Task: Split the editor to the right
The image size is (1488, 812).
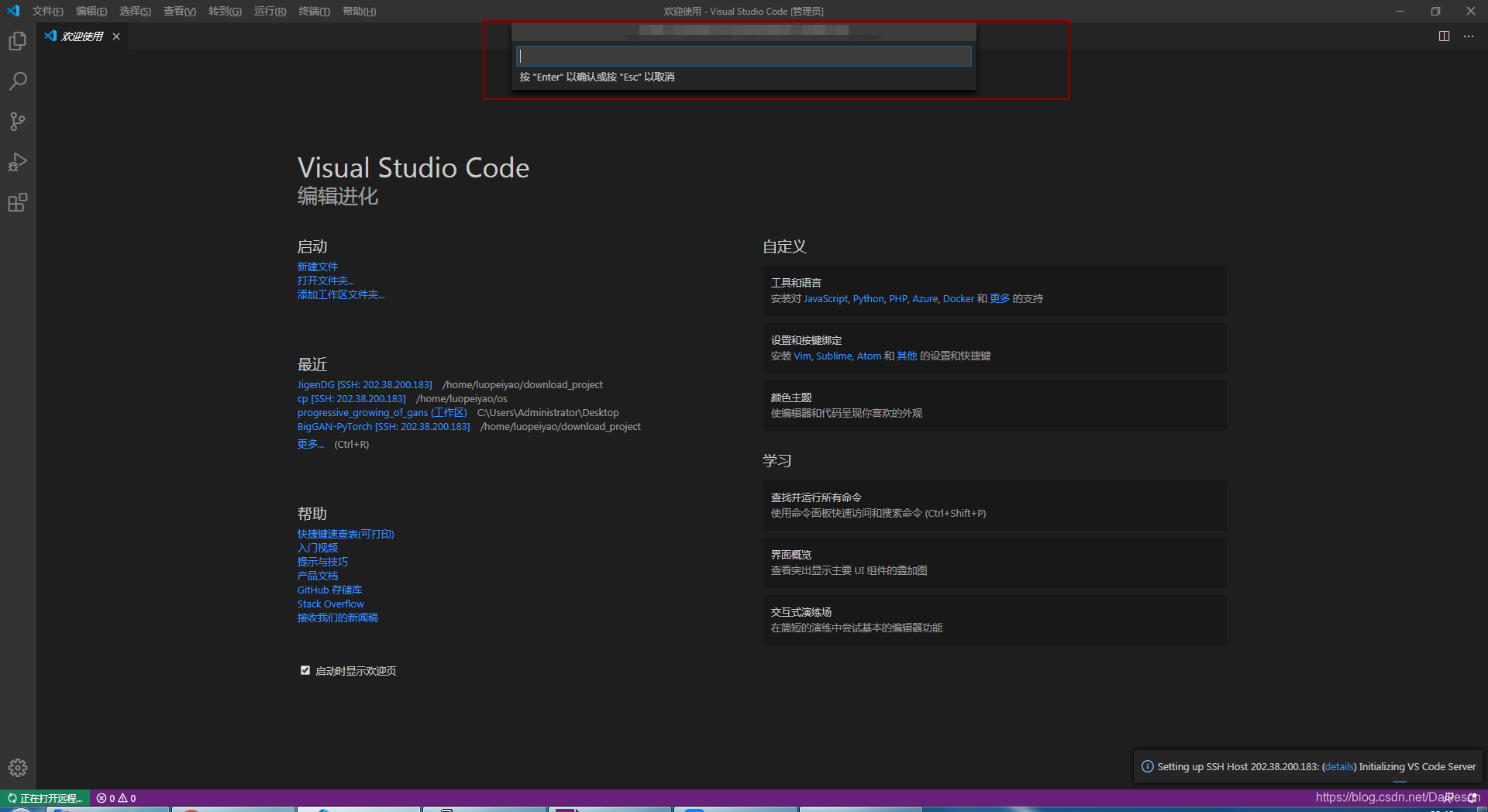Action: coord(1444,36)
